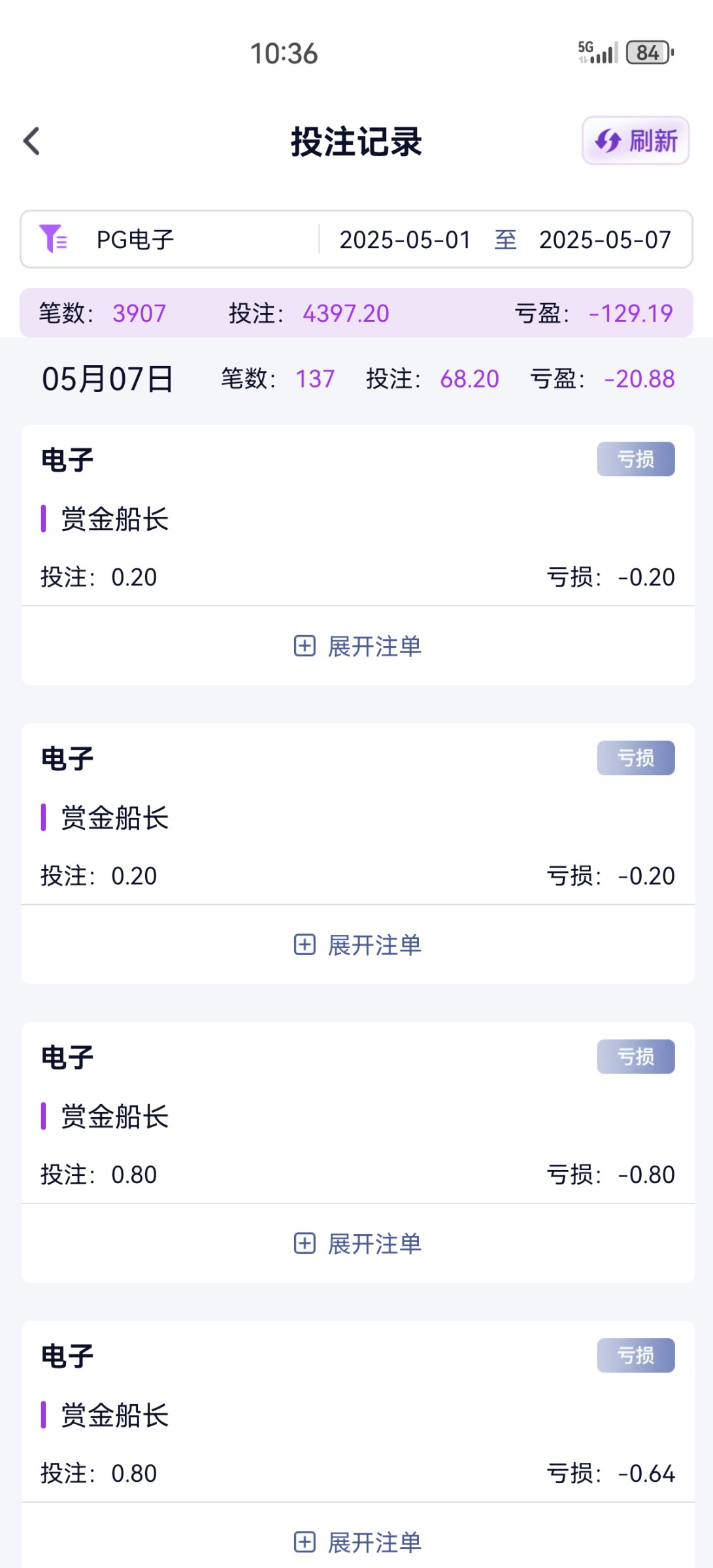Tap plus icon on third bet record
Viewport: 713px width, 1568px height.
pyautogui.click(x=305, y=1243)
